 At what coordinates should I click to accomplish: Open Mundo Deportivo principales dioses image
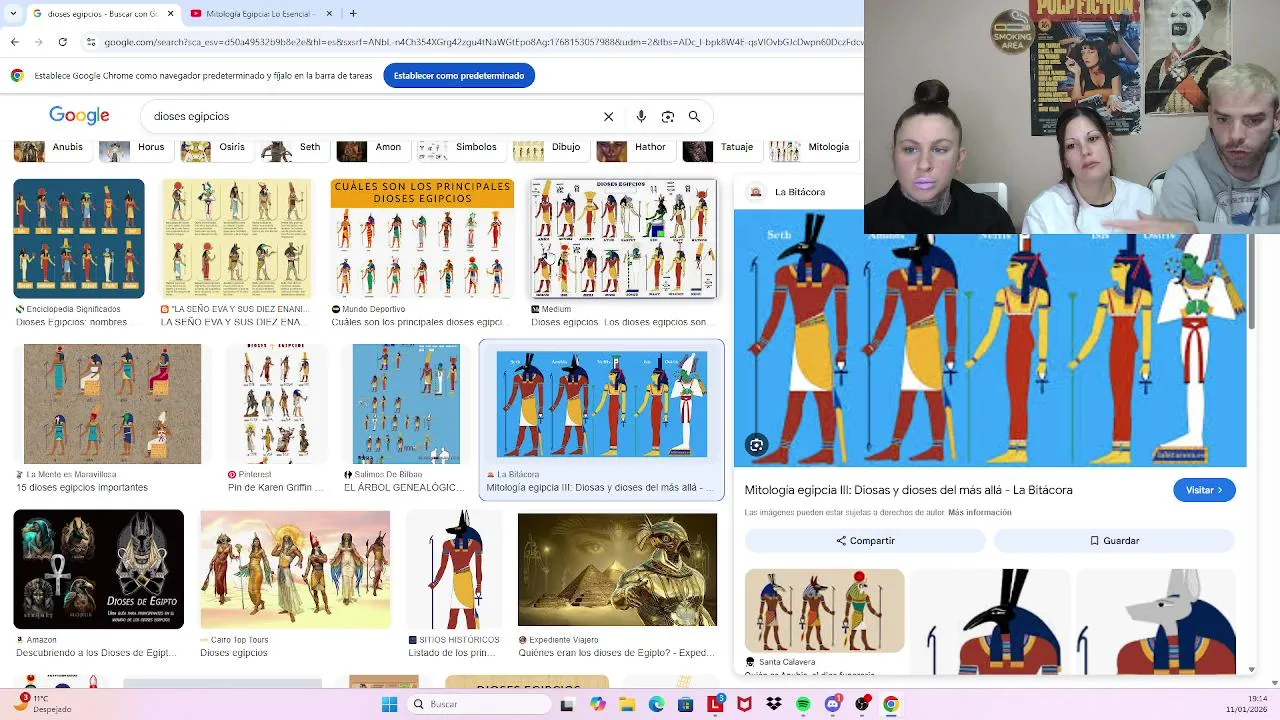click(x=422, y=239)
